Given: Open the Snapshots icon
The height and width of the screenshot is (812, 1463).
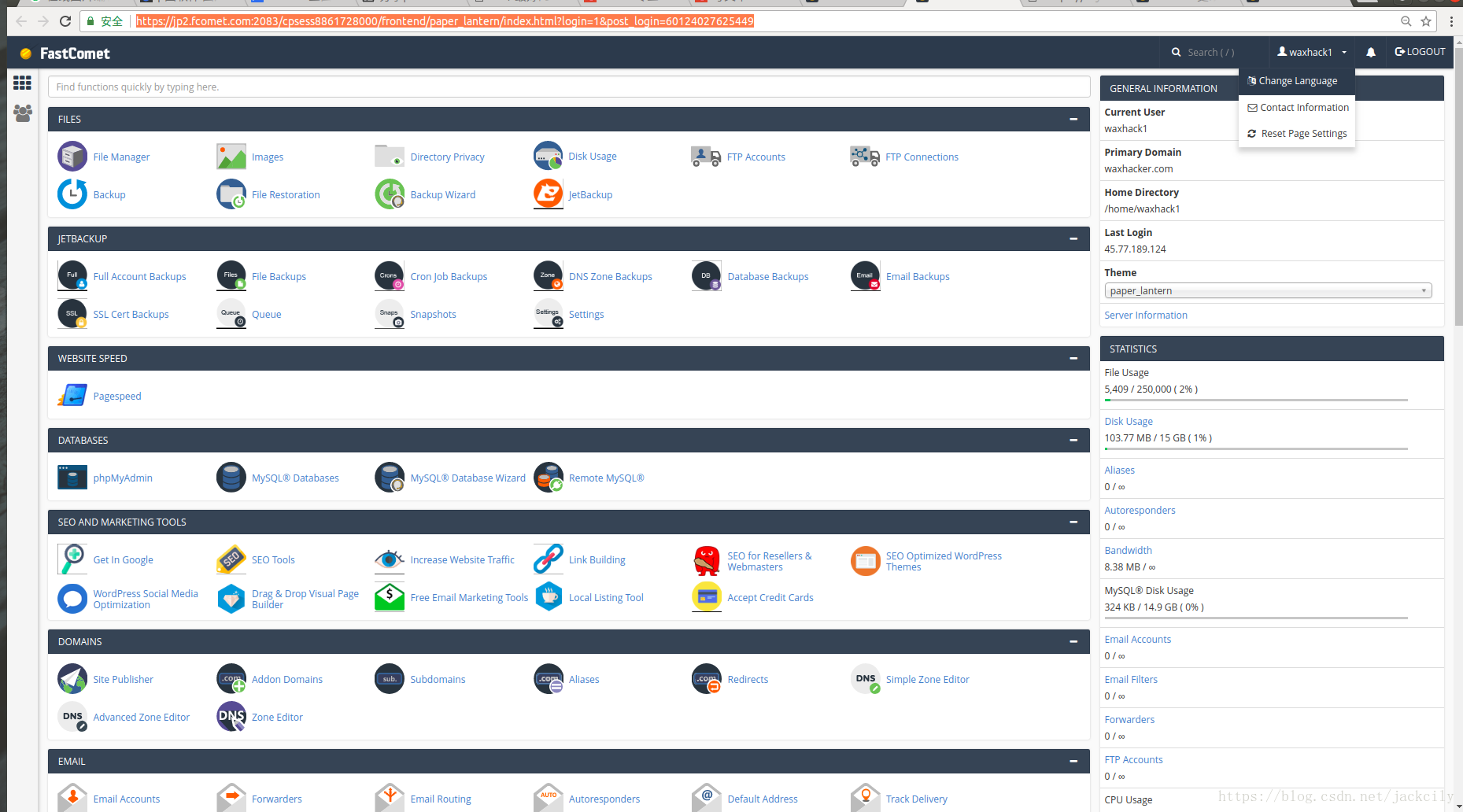Looking at the screenshot, I should click(x=390, y=314).
